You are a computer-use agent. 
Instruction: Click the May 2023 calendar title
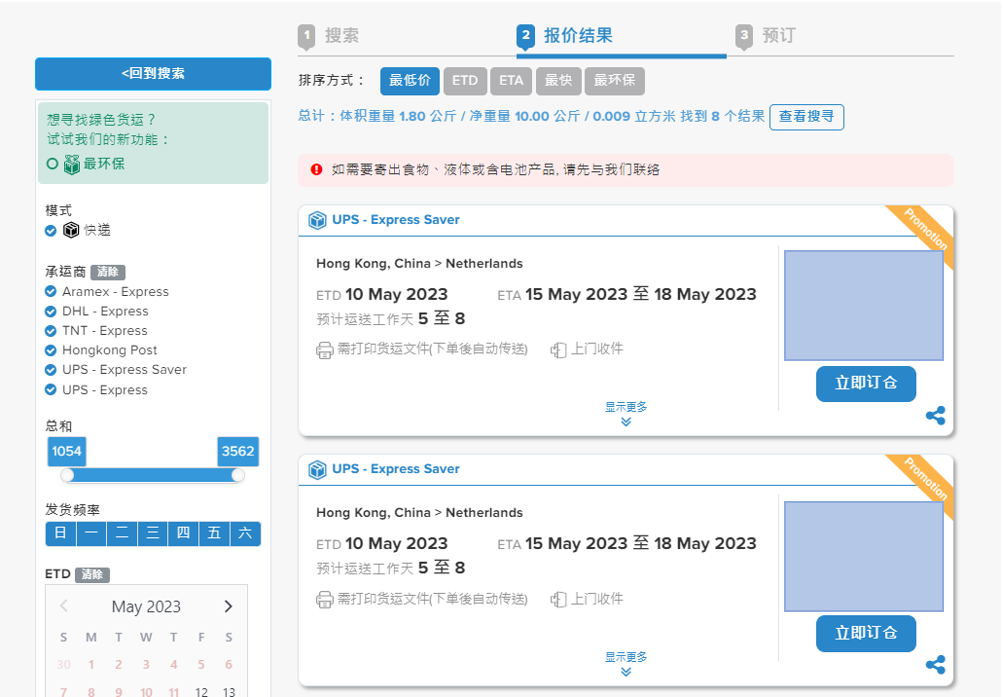146,607
